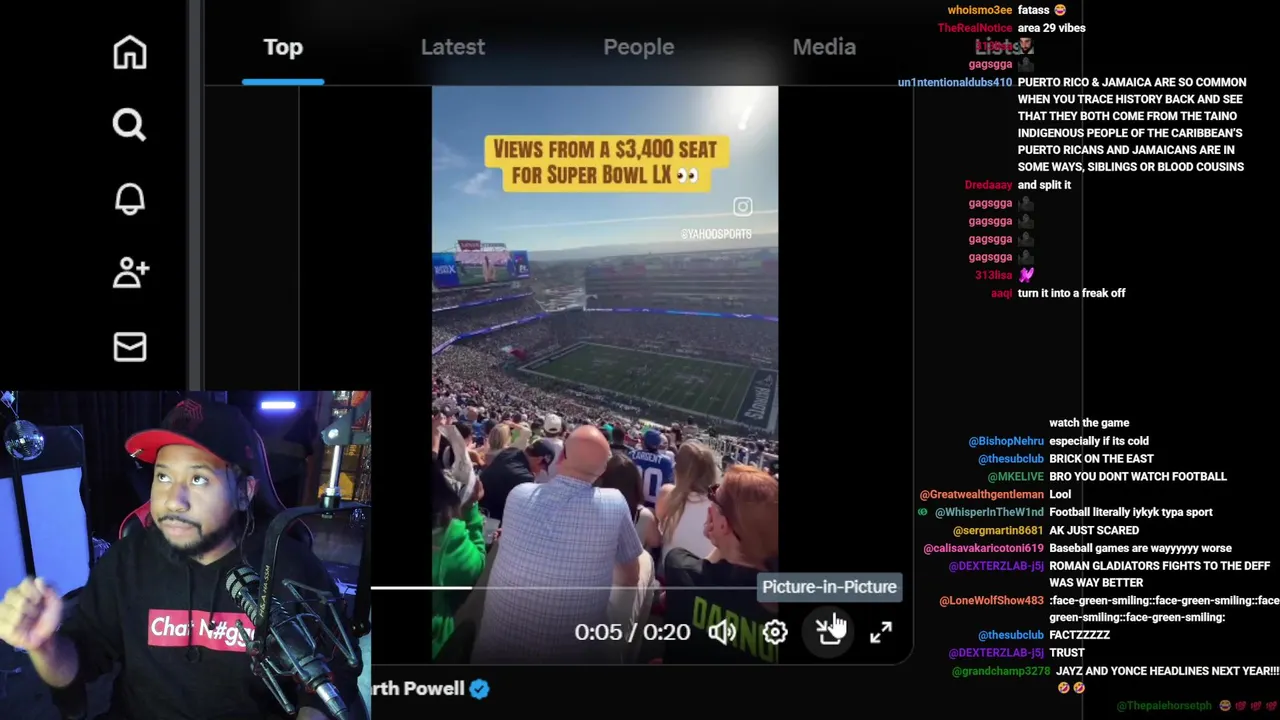Click username 313lisa in chat
This screenshot has width=1280, height=720.
tap(994, 275)
